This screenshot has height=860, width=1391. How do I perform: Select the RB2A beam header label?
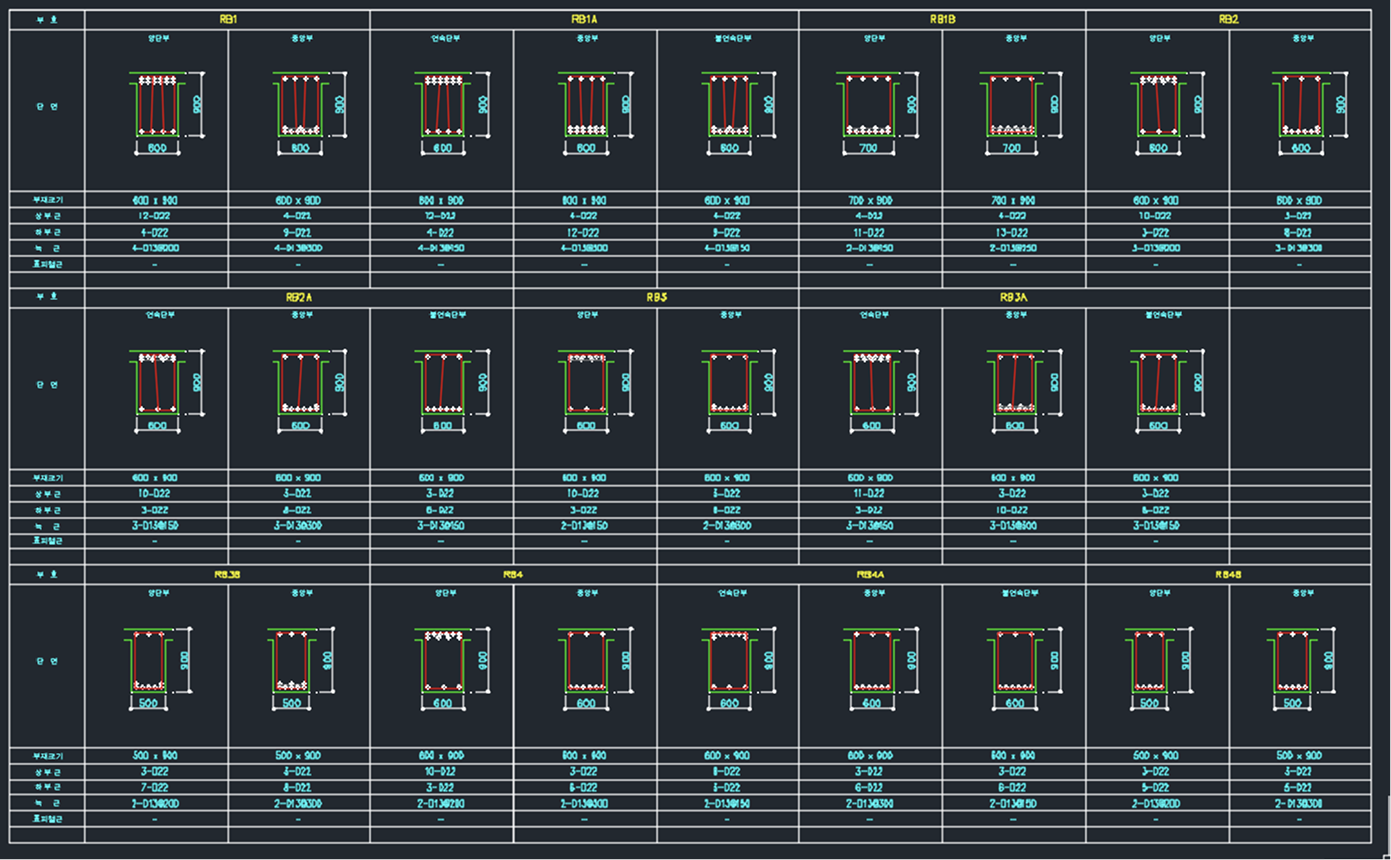pos(299,297)
